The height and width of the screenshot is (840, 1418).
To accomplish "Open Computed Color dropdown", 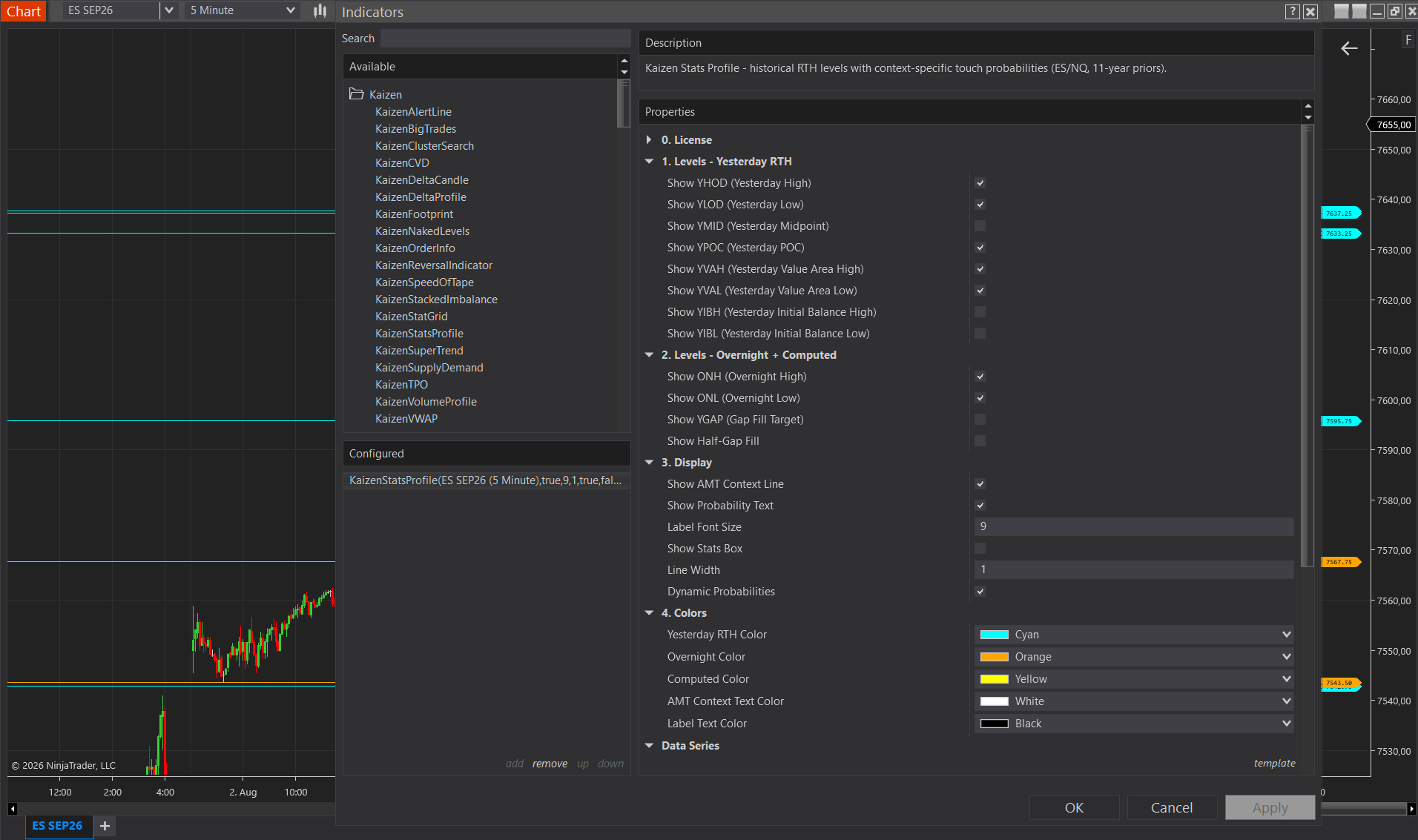I will coord(1134,679).
